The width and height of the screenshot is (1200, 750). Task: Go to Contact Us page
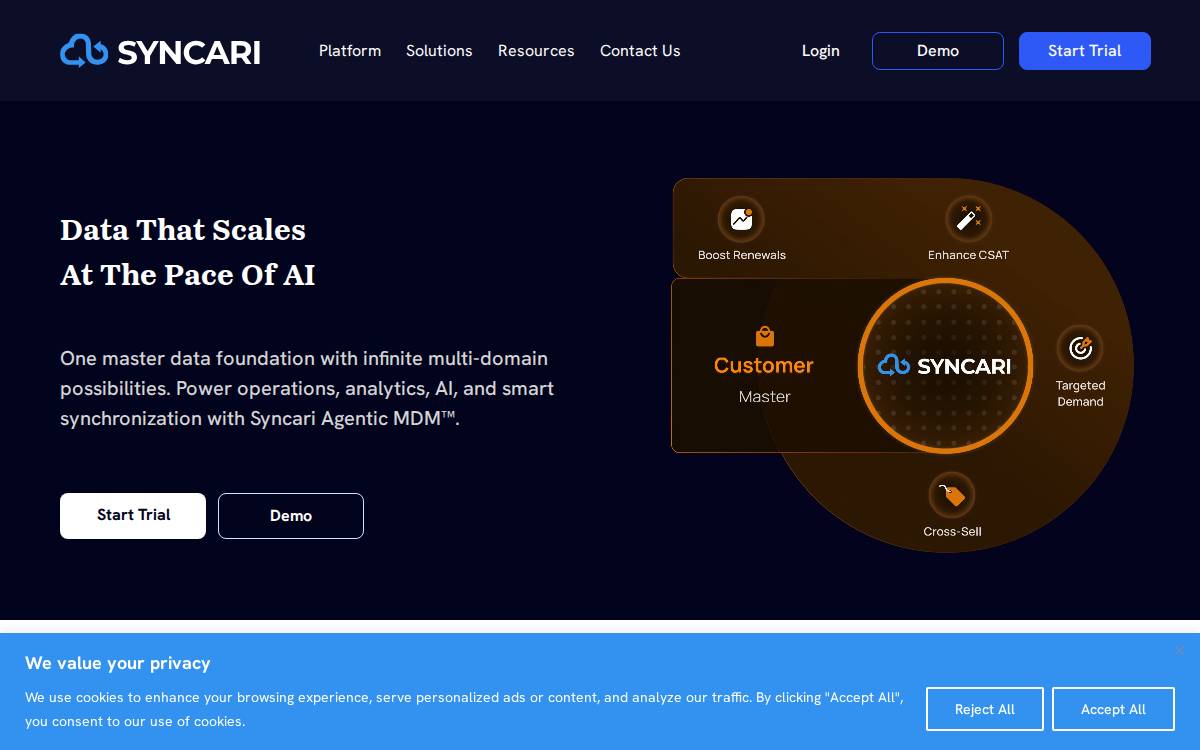(640, 51)
